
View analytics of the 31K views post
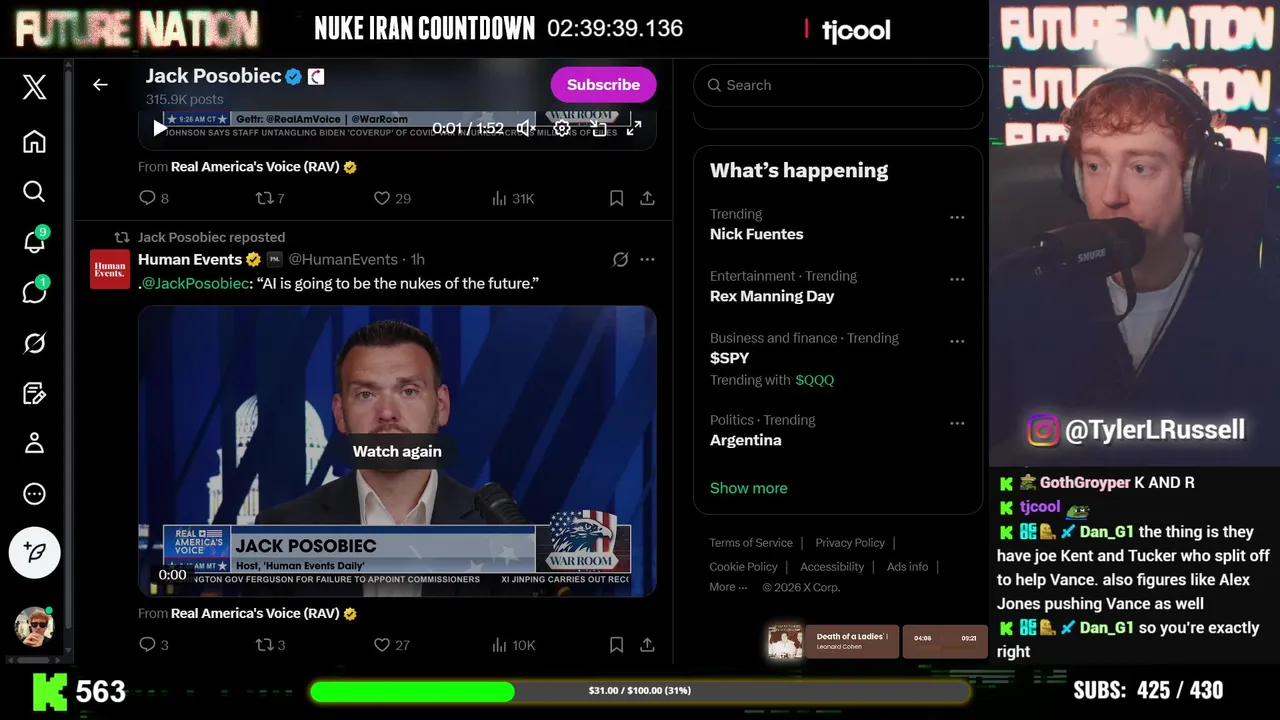(513, 198)
